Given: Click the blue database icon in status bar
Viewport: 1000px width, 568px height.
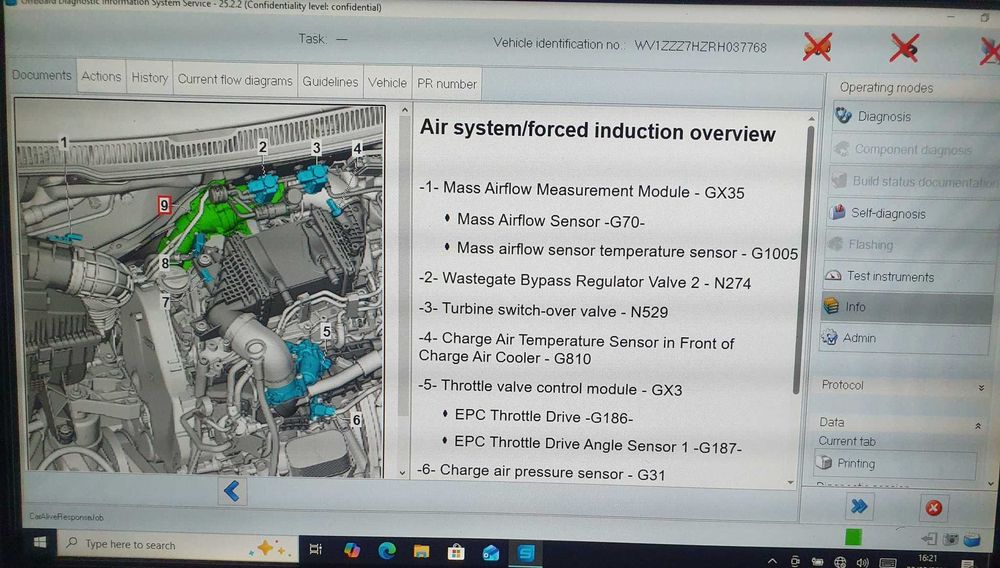Looking at the screenshot, I should (971, 541).
